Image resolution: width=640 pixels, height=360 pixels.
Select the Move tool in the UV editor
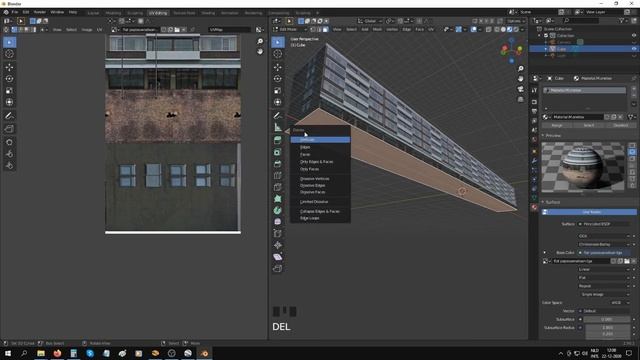9,67
